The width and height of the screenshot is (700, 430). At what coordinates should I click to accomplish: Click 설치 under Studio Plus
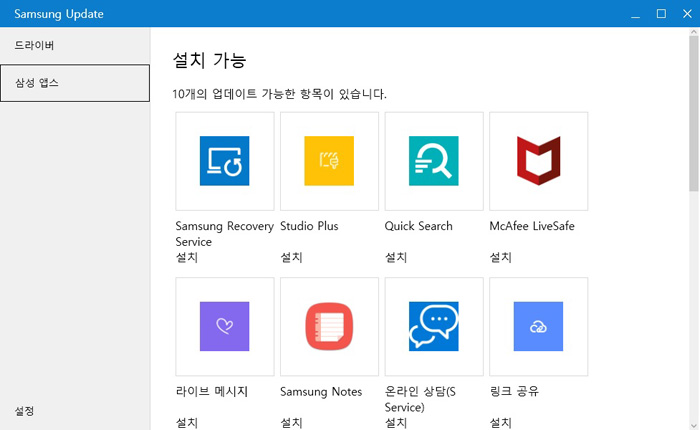(x=291, y=257)
